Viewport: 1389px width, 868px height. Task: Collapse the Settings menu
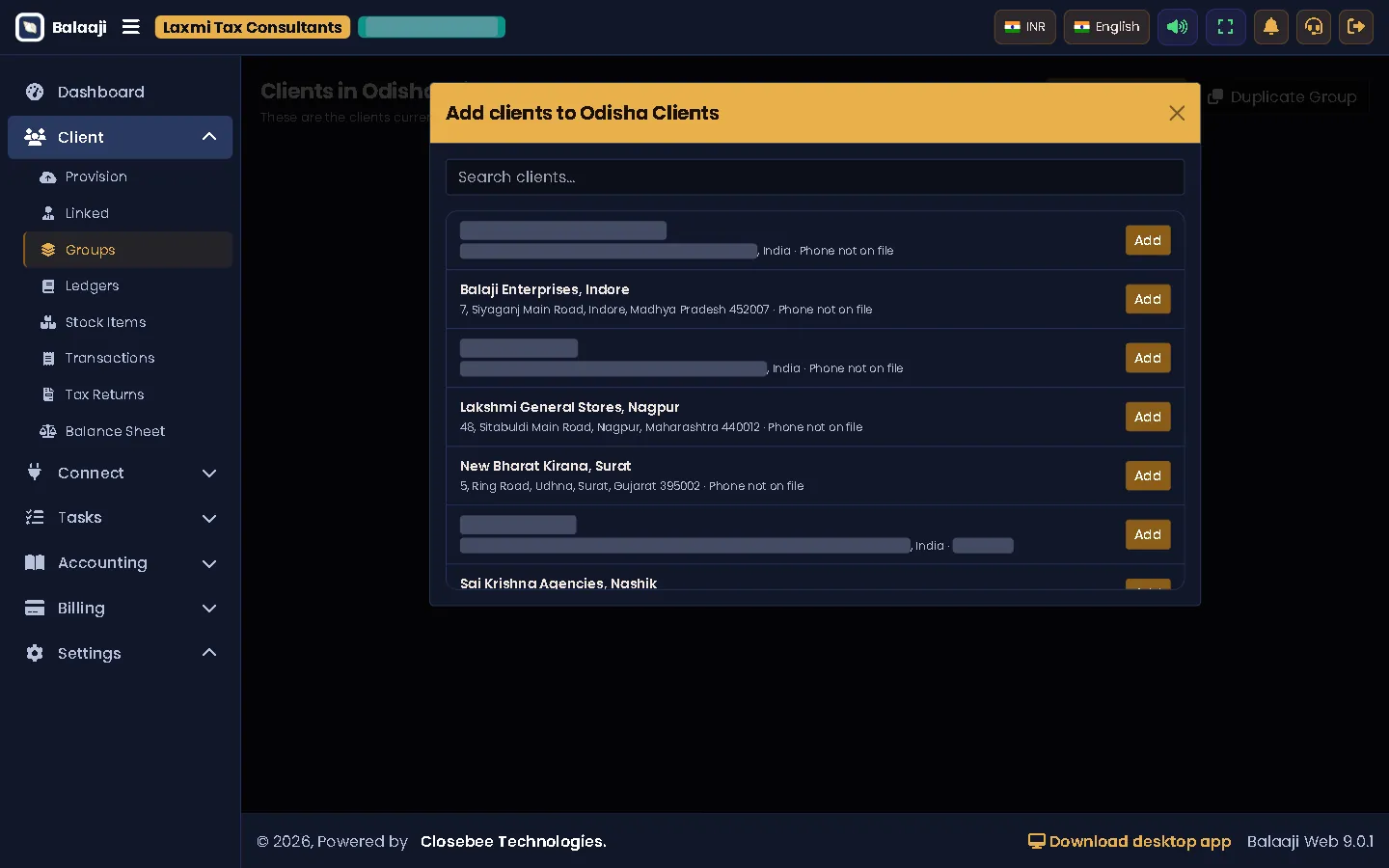[x=121, y=653]
